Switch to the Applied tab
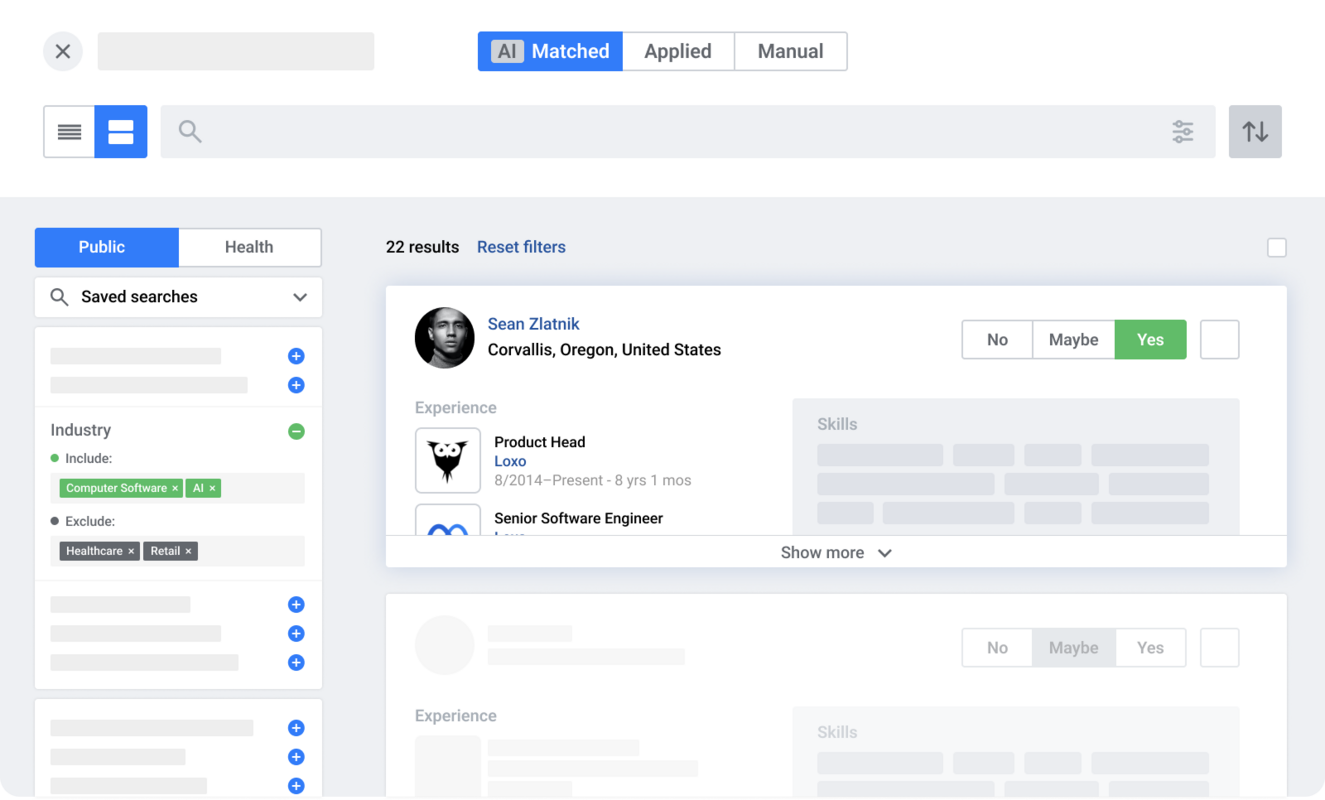The image size is (1325, 800). tap(678, 51)
